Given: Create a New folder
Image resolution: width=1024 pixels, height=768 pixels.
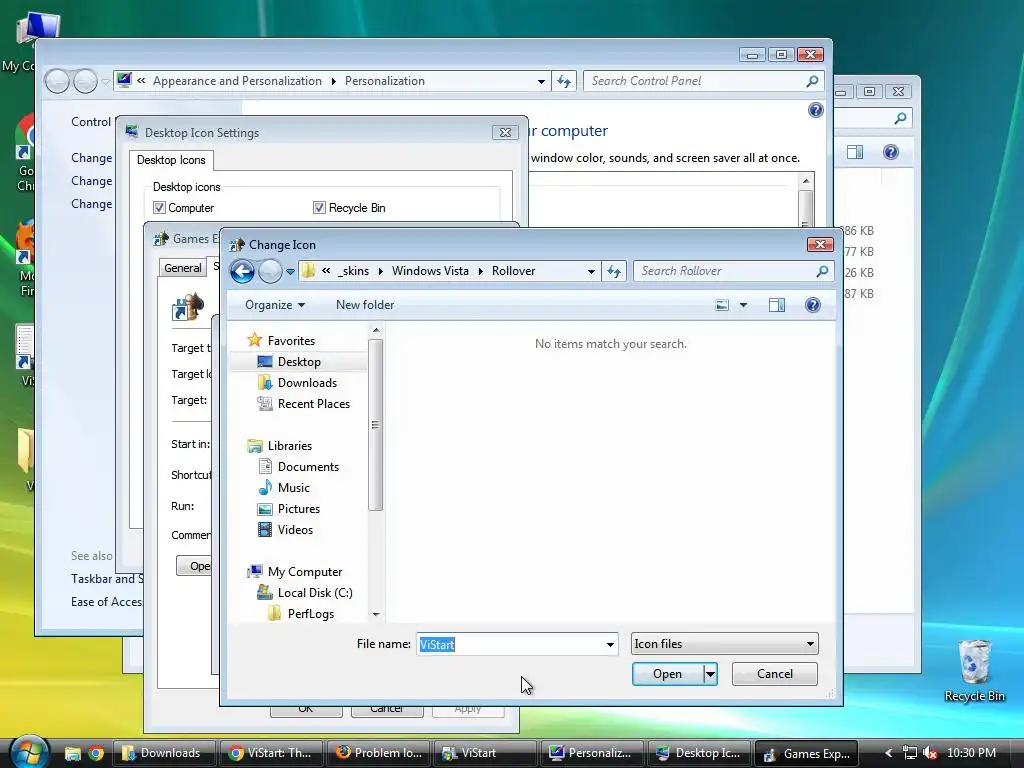Looking at the screenshot, I should click(x=365, y=305).
